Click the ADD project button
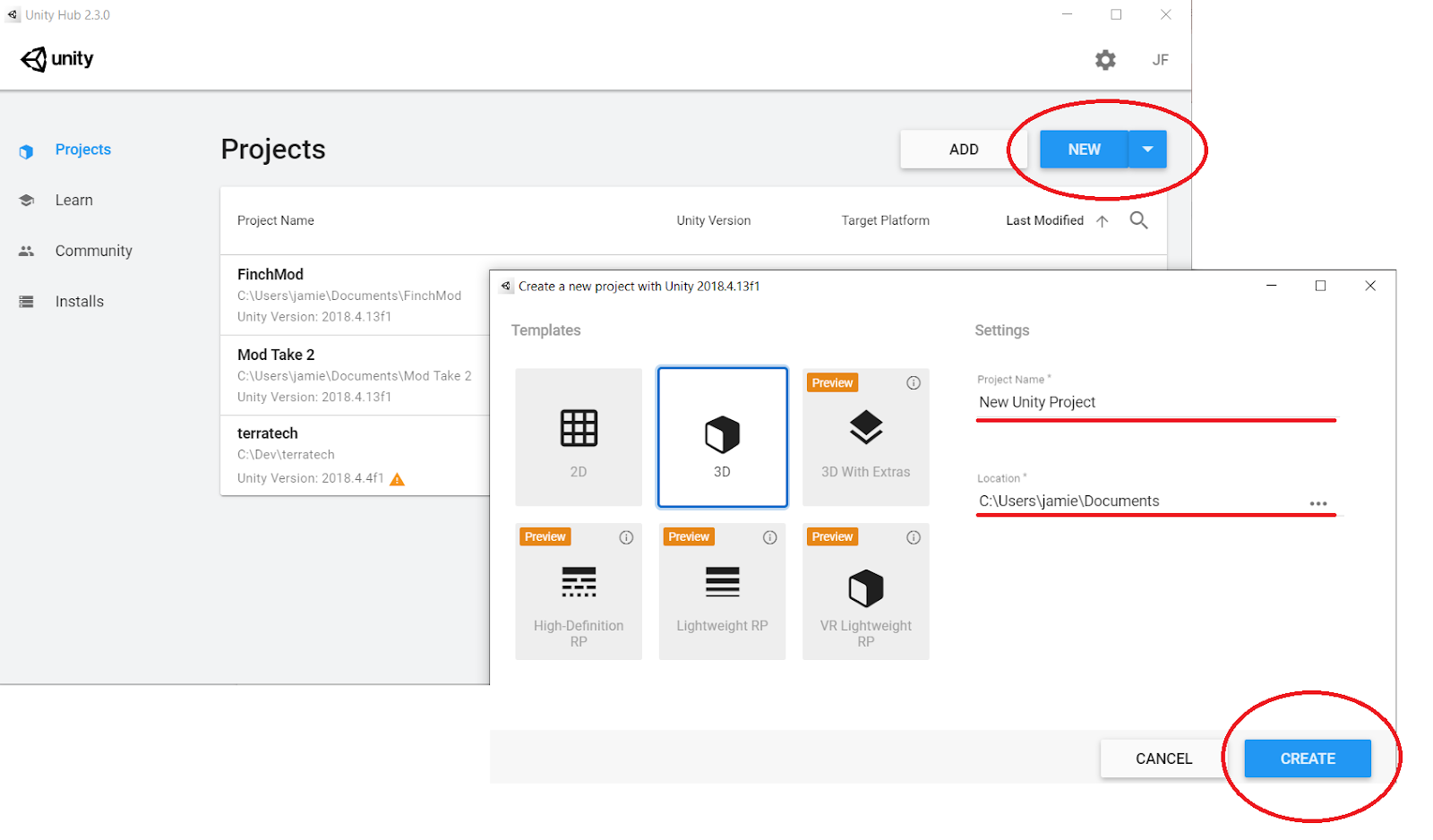This screenshot has height=840, width=1433. click(964, 150)
